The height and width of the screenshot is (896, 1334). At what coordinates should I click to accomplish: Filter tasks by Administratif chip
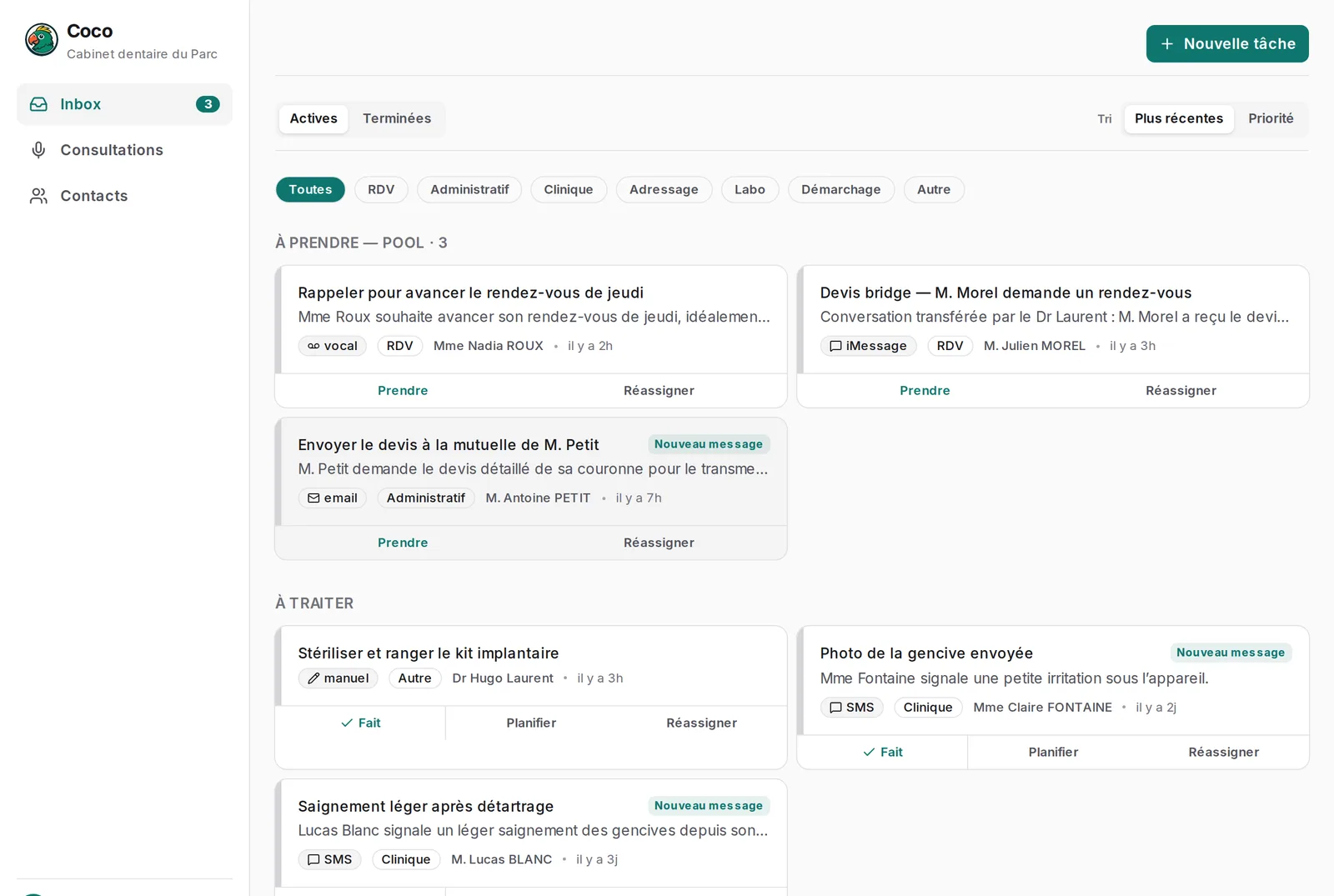(469, 190)
